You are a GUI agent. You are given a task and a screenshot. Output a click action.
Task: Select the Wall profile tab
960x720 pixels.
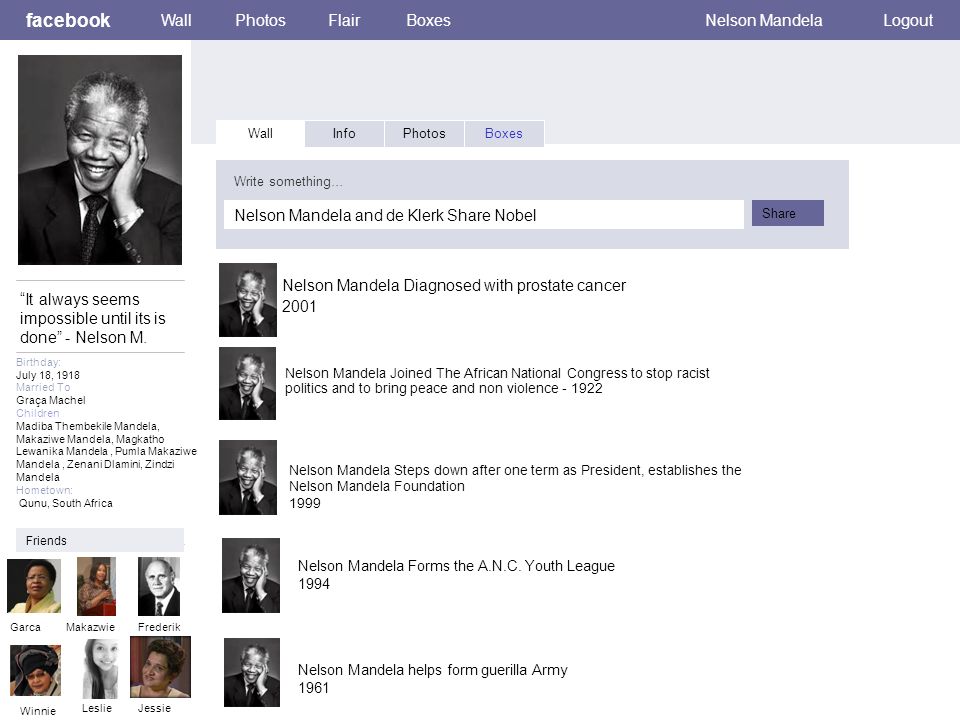pos(260,133)
